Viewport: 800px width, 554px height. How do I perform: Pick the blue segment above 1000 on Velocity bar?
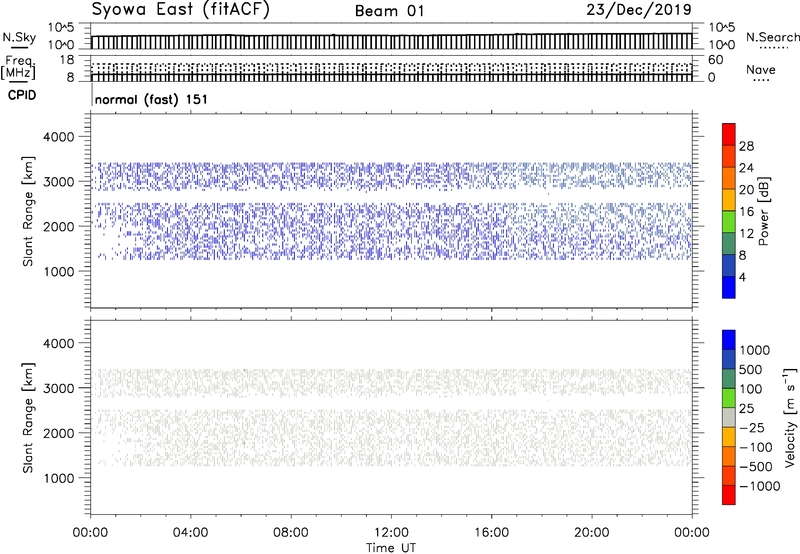click(x=729, y=340)
